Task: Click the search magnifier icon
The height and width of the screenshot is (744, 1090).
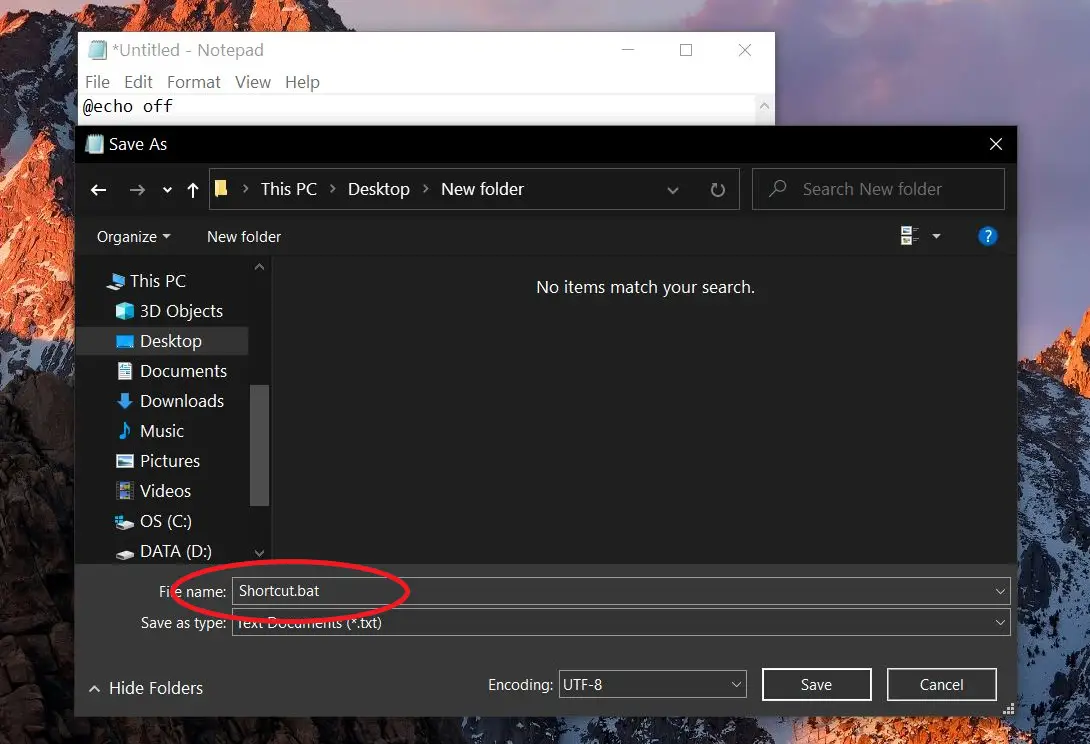Action: (x=778, y=188)
